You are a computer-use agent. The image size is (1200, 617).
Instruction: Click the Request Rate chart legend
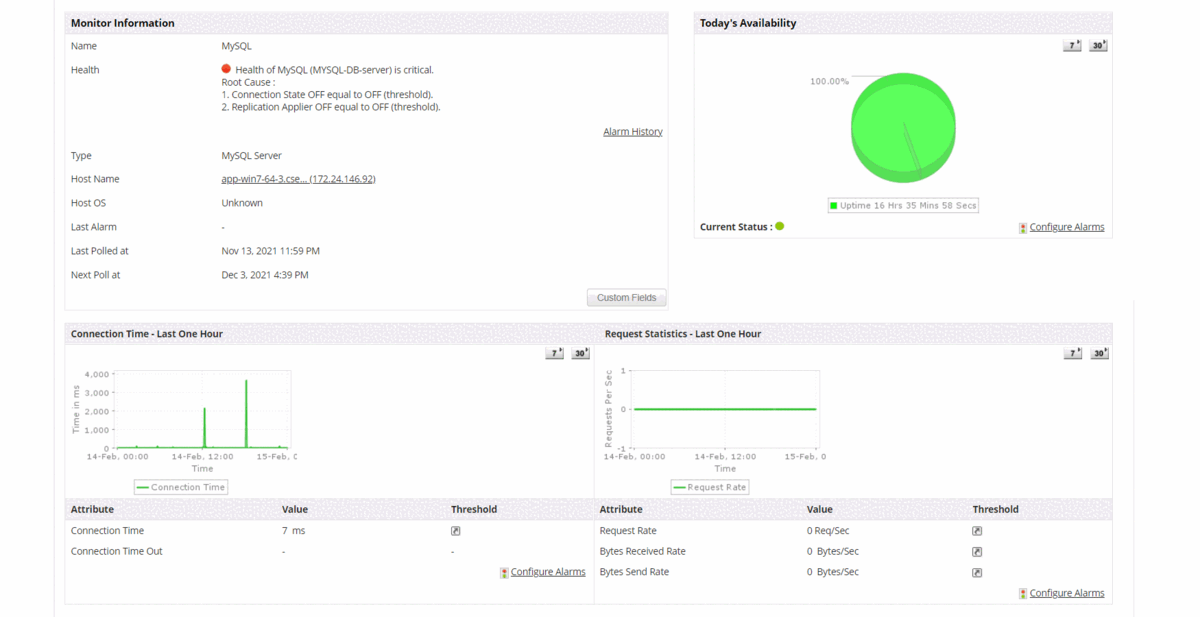click(711, 487)
